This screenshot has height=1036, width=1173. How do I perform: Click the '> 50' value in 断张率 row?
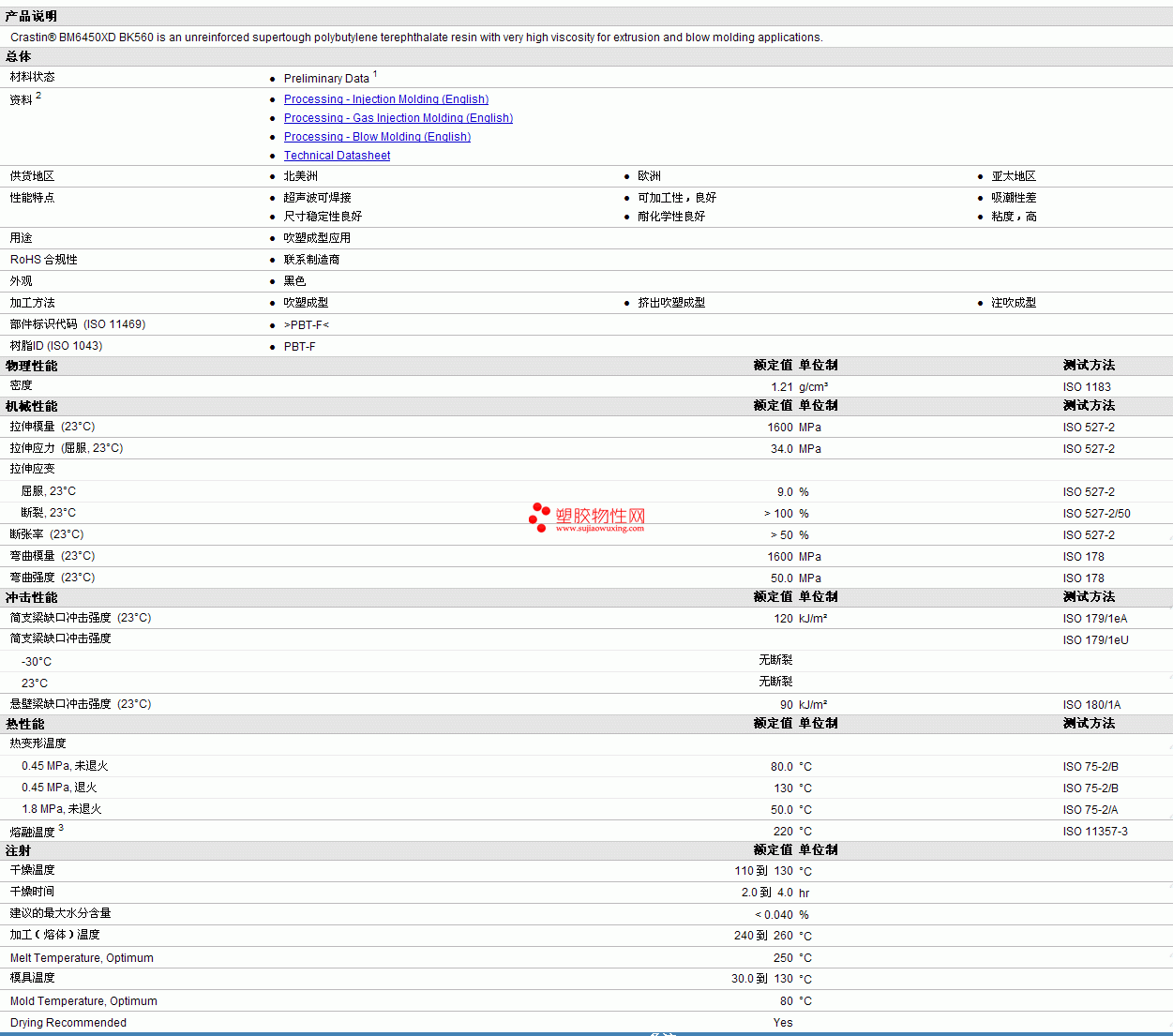coord(782,535)
